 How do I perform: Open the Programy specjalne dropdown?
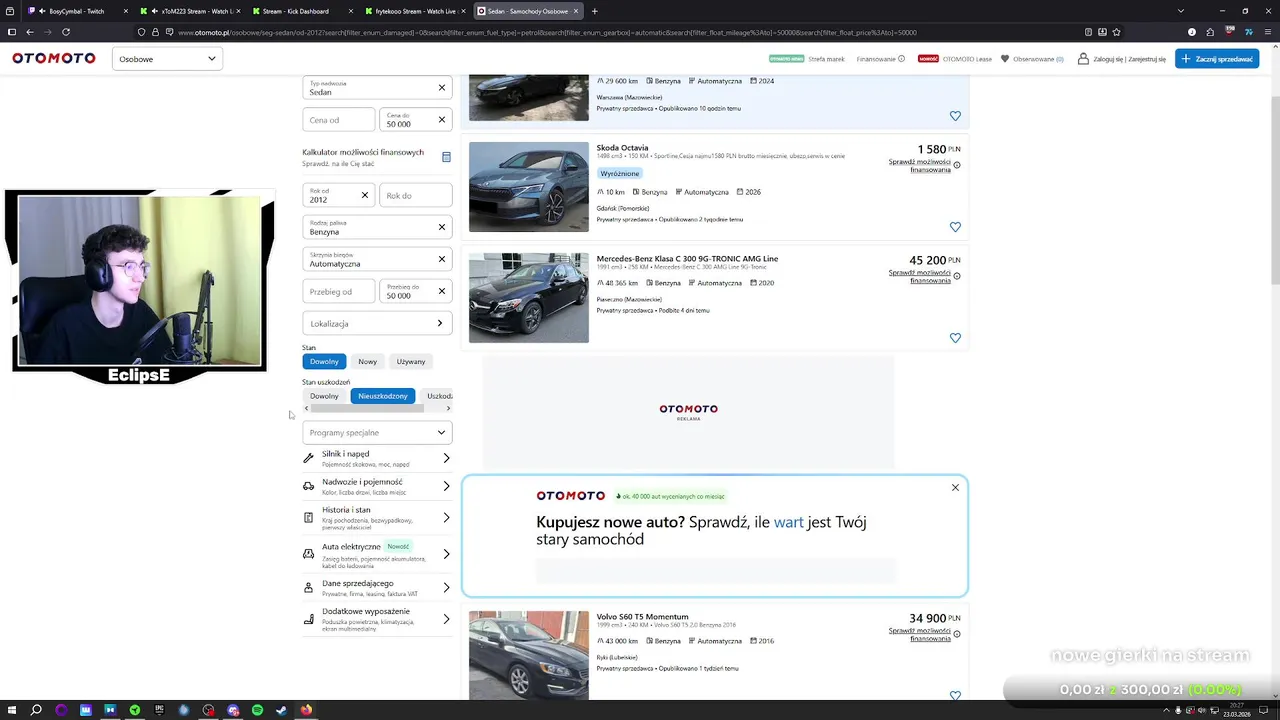377,432
